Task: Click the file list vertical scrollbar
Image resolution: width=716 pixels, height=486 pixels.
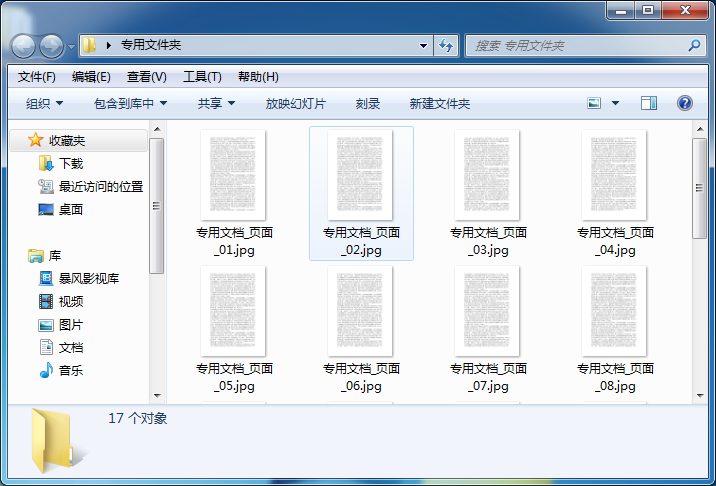Action: (700, 270)
